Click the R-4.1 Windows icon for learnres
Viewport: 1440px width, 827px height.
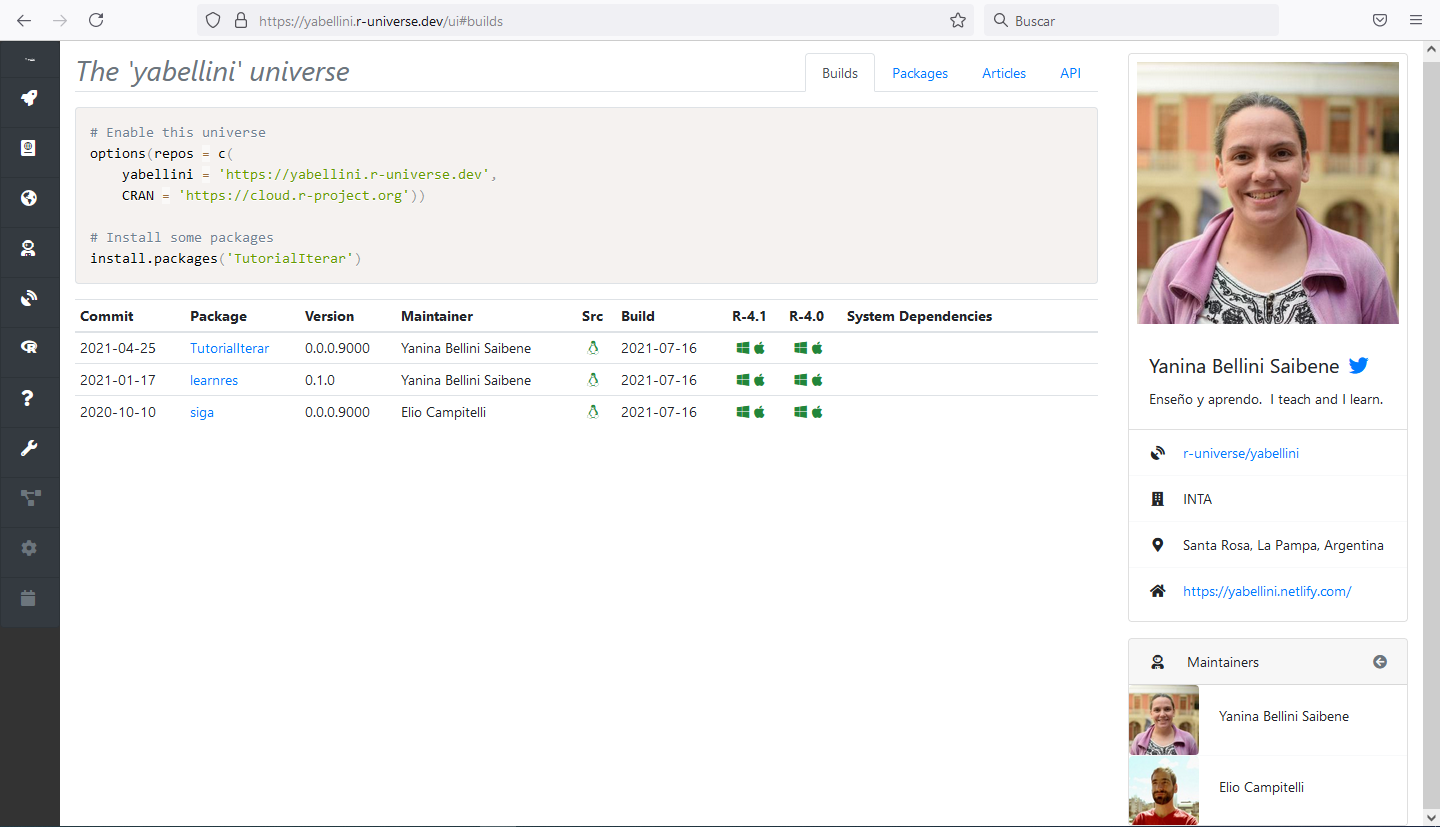(743, 380)
